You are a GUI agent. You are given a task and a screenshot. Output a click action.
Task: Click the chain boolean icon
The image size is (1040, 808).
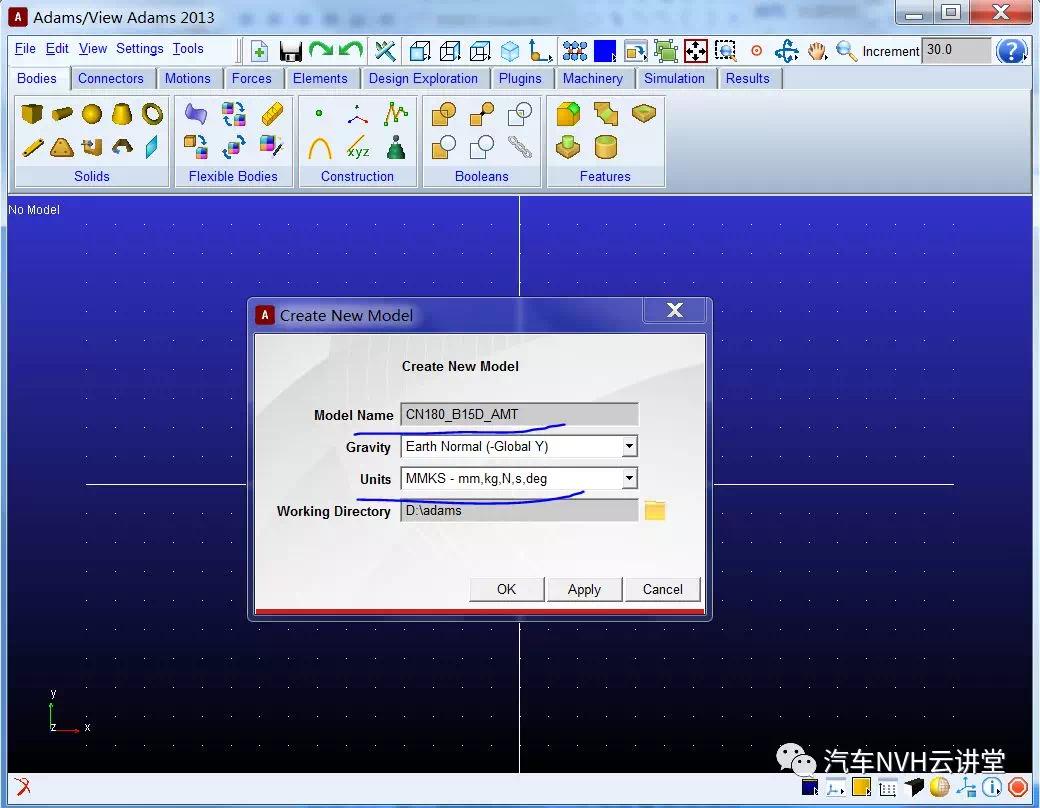click(519, 147)
